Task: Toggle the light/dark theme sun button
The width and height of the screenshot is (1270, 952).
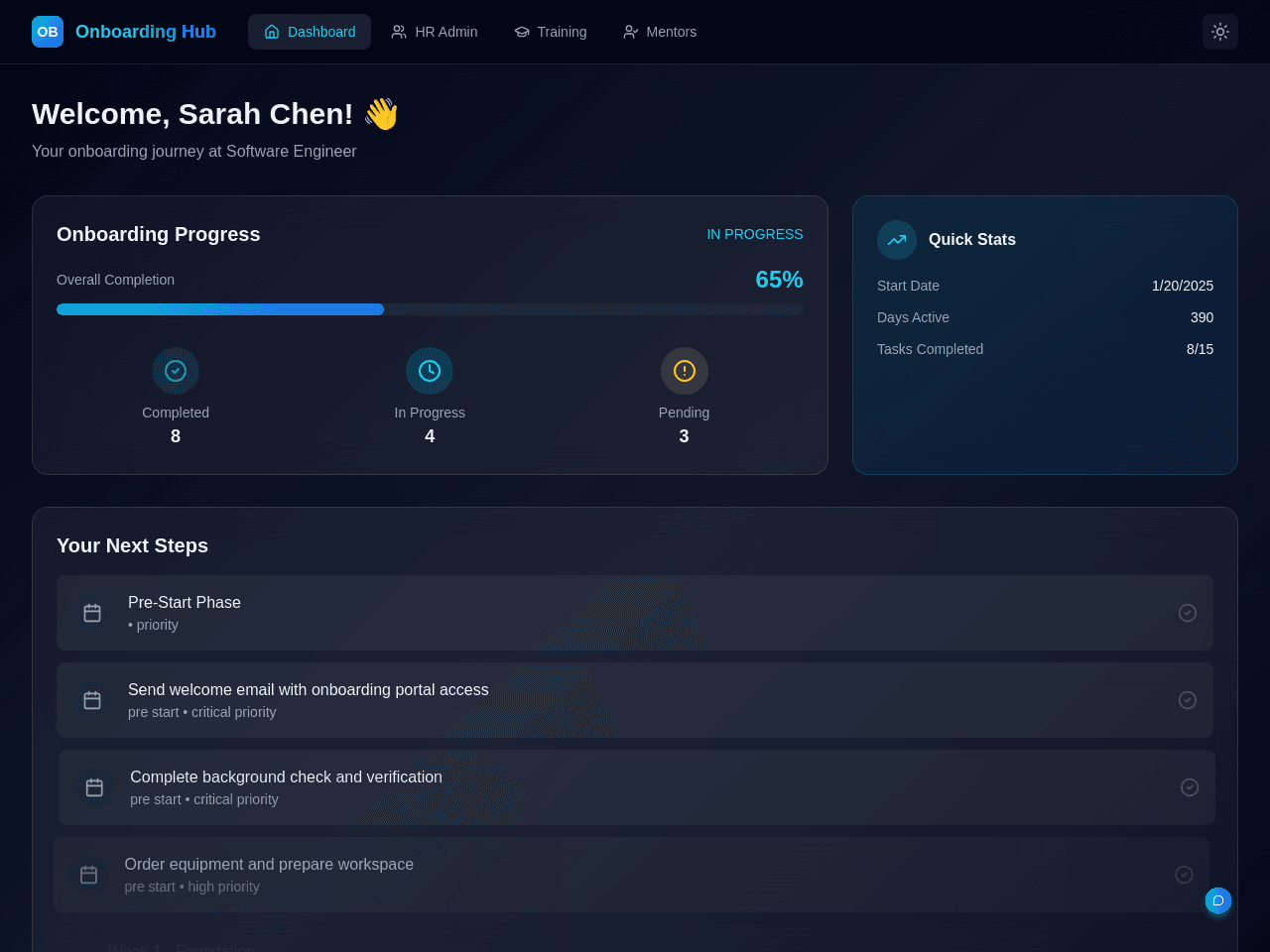Action: point(1220,32)
